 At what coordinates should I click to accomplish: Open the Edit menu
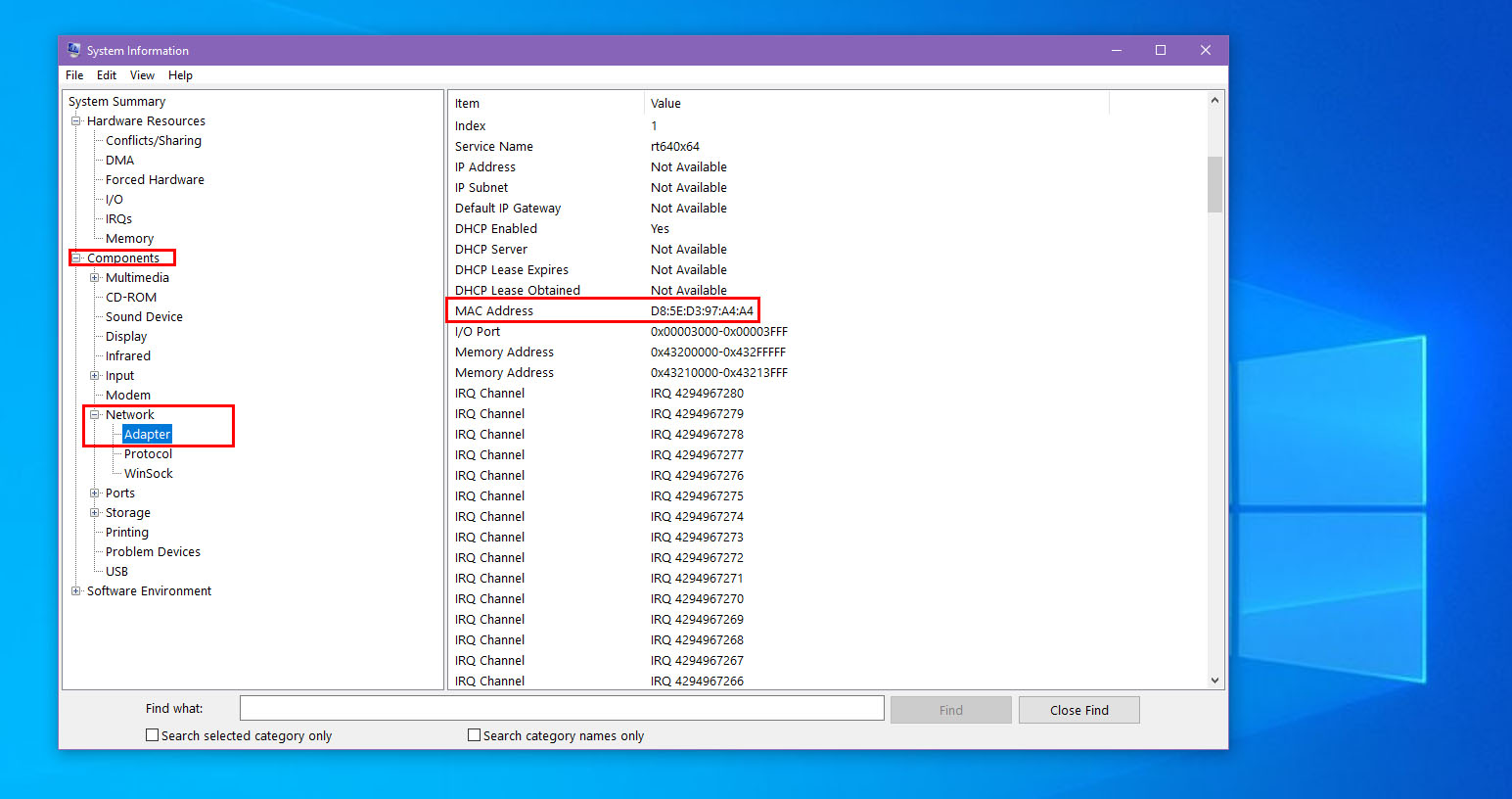coord(107,75)
